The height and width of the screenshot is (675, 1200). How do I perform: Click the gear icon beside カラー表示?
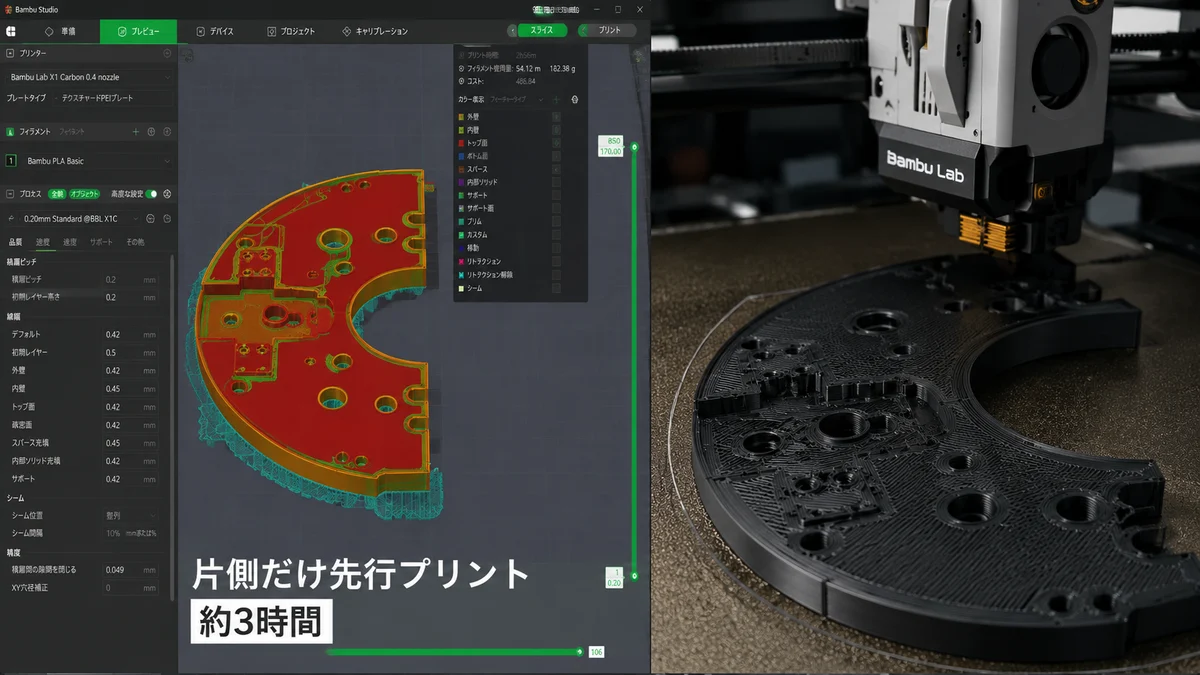575,100
